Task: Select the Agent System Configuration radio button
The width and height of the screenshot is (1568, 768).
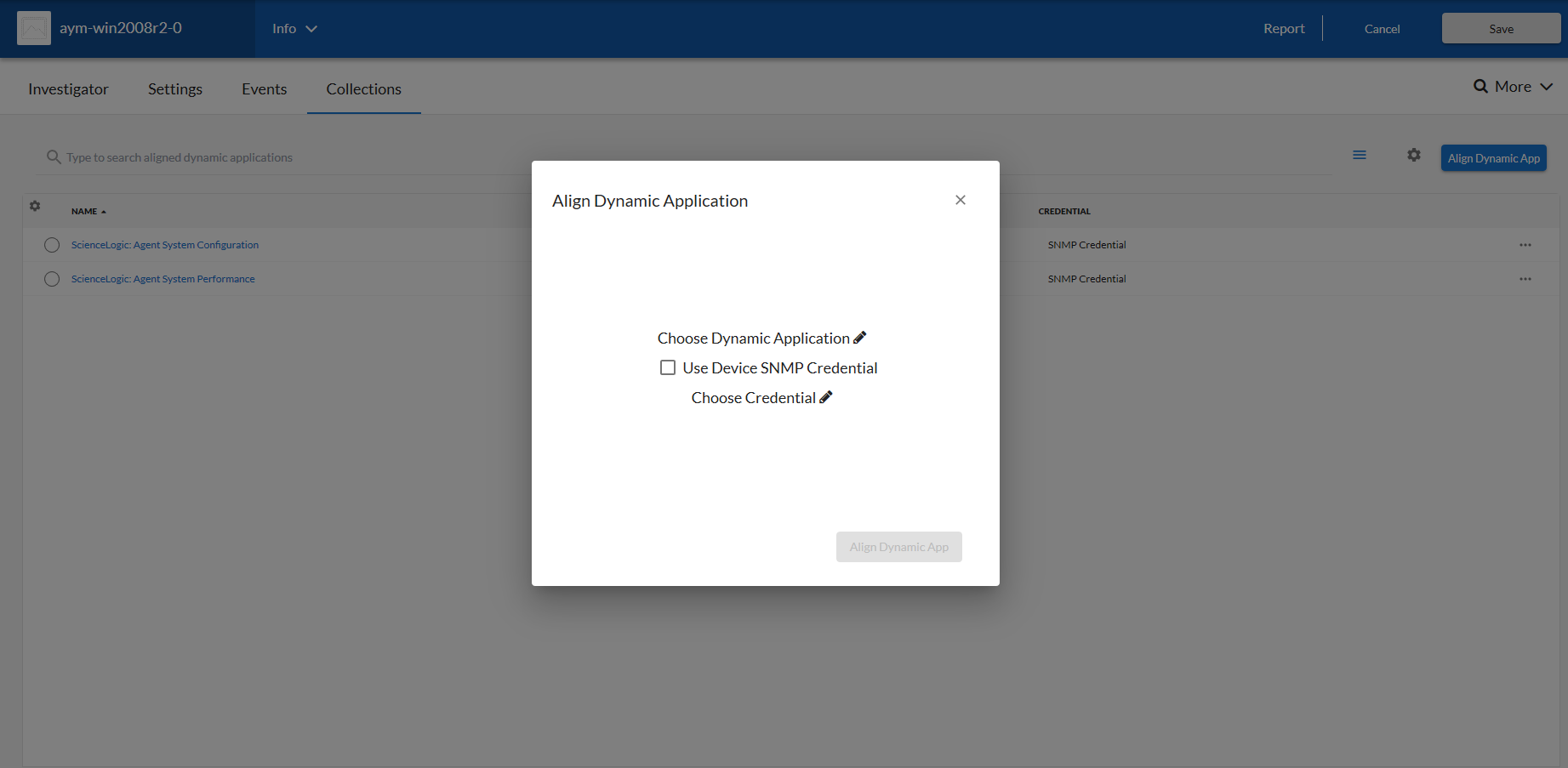Action: [52, 245]
